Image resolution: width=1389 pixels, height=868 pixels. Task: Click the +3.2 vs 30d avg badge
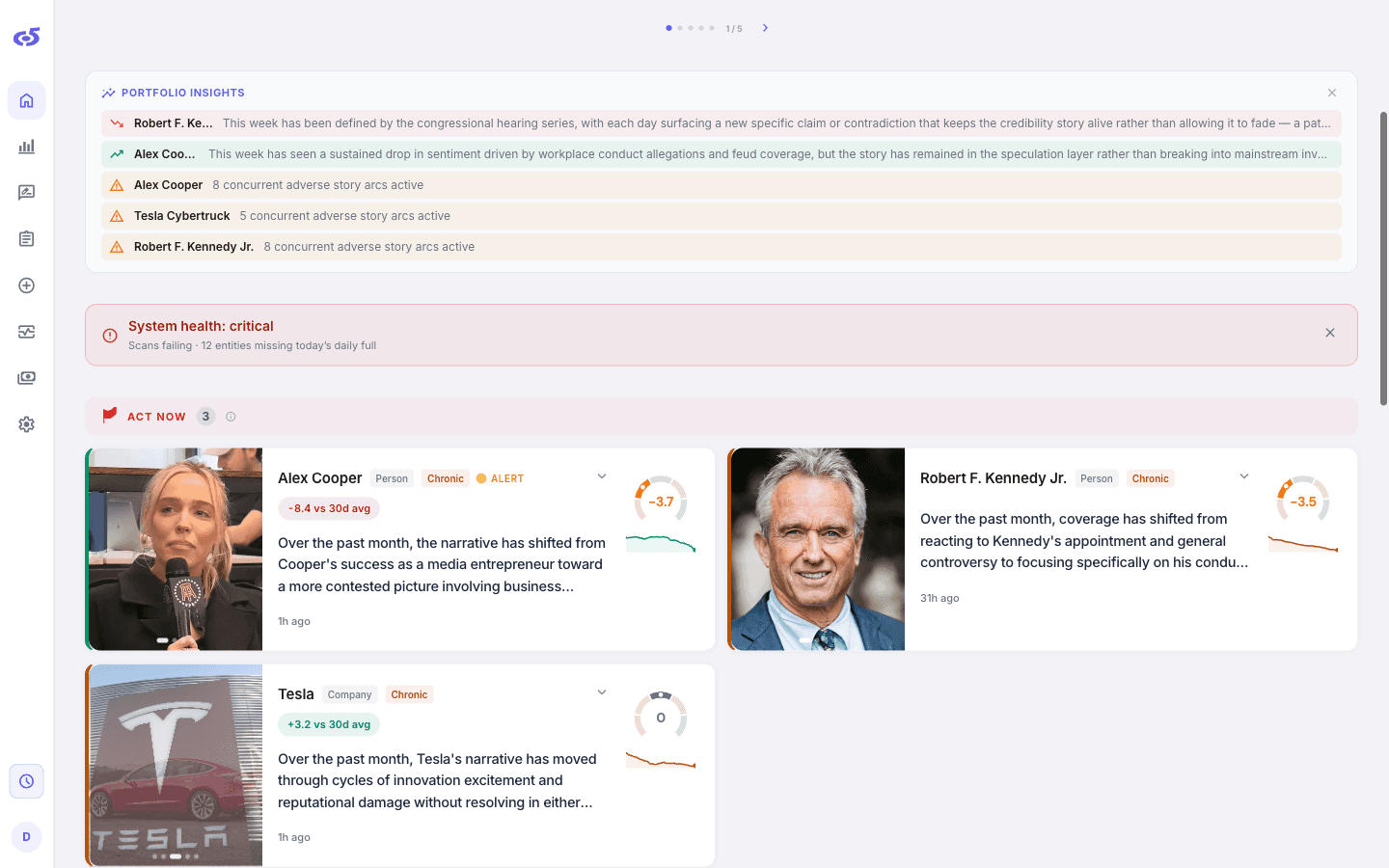[329, 724]
